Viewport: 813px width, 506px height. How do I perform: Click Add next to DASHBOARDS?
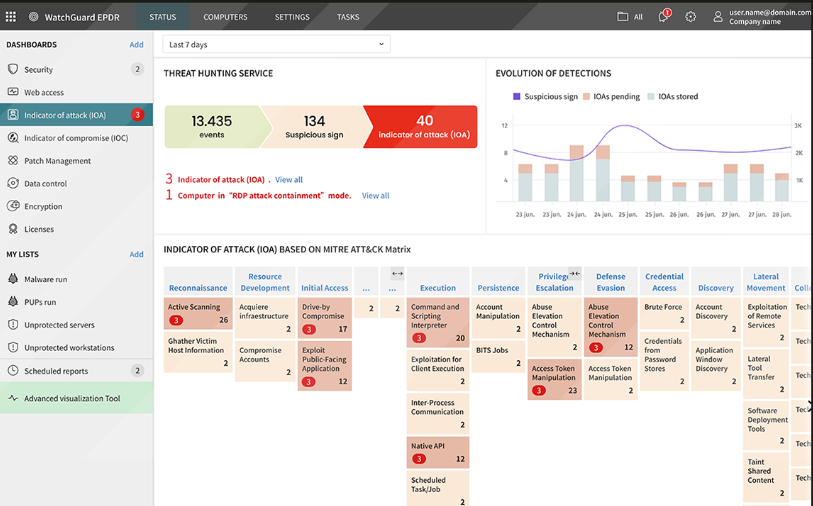(x=136, y=45)
